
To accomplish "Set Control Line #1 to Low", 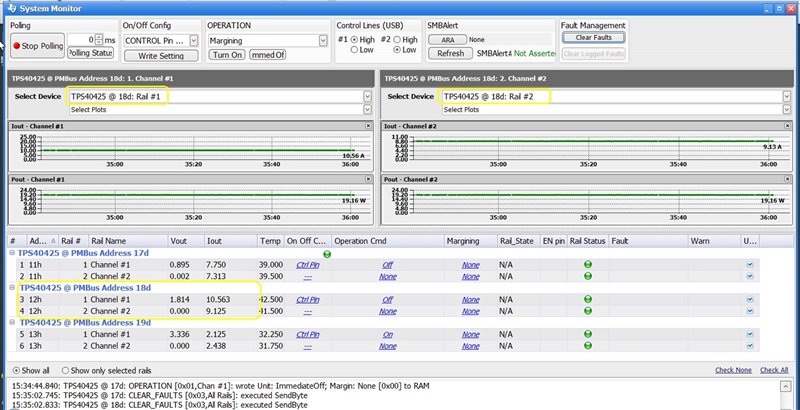I will (354, 50).
